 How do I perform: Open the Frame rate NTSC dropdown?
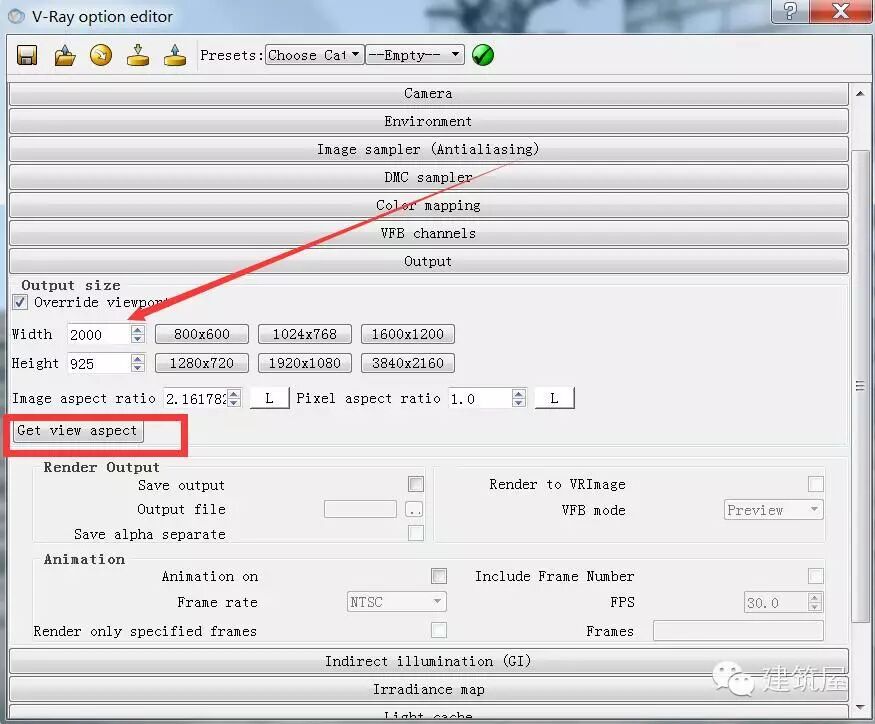(397, 602)
